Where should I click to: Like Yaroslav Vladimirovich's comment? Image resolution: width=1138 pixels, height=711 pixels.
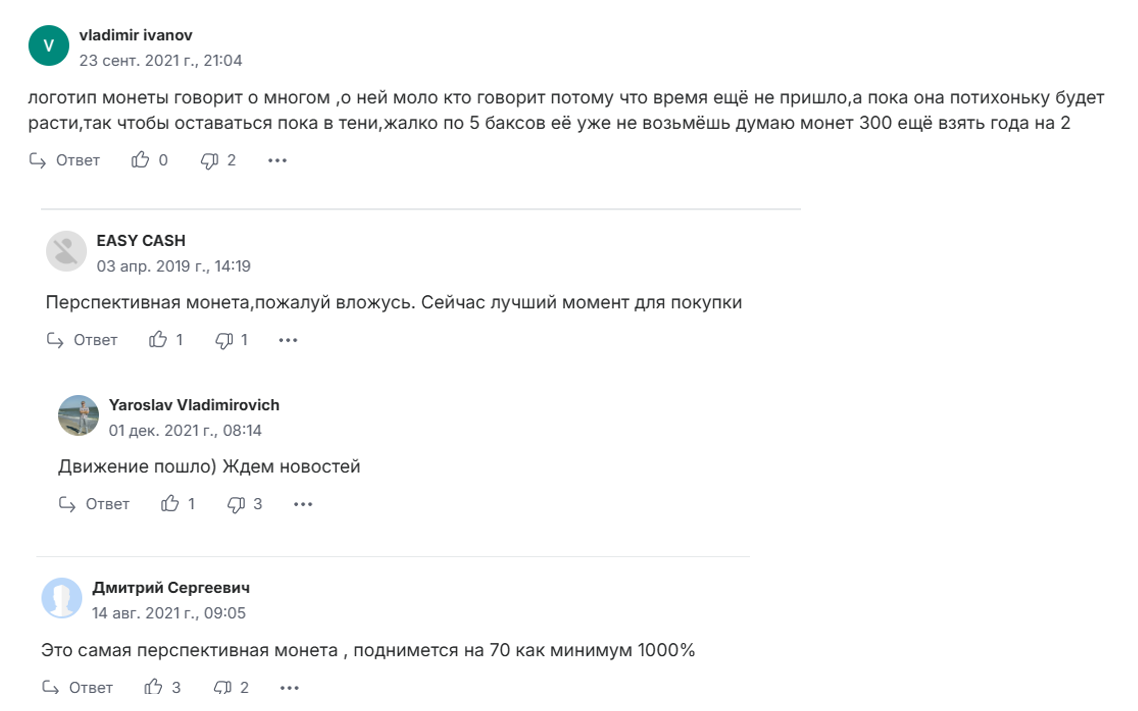tap(170, 504)
